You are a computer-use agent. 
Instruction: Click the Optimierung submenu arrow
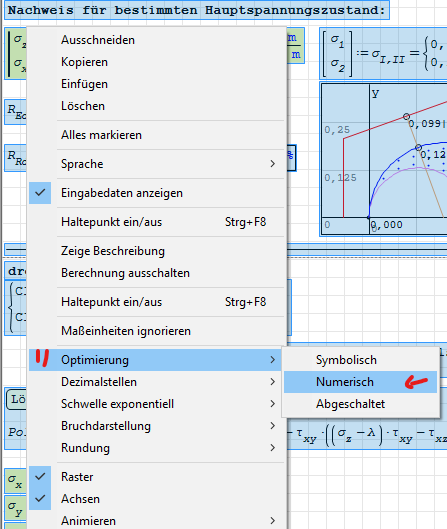(x=273, y=360)
